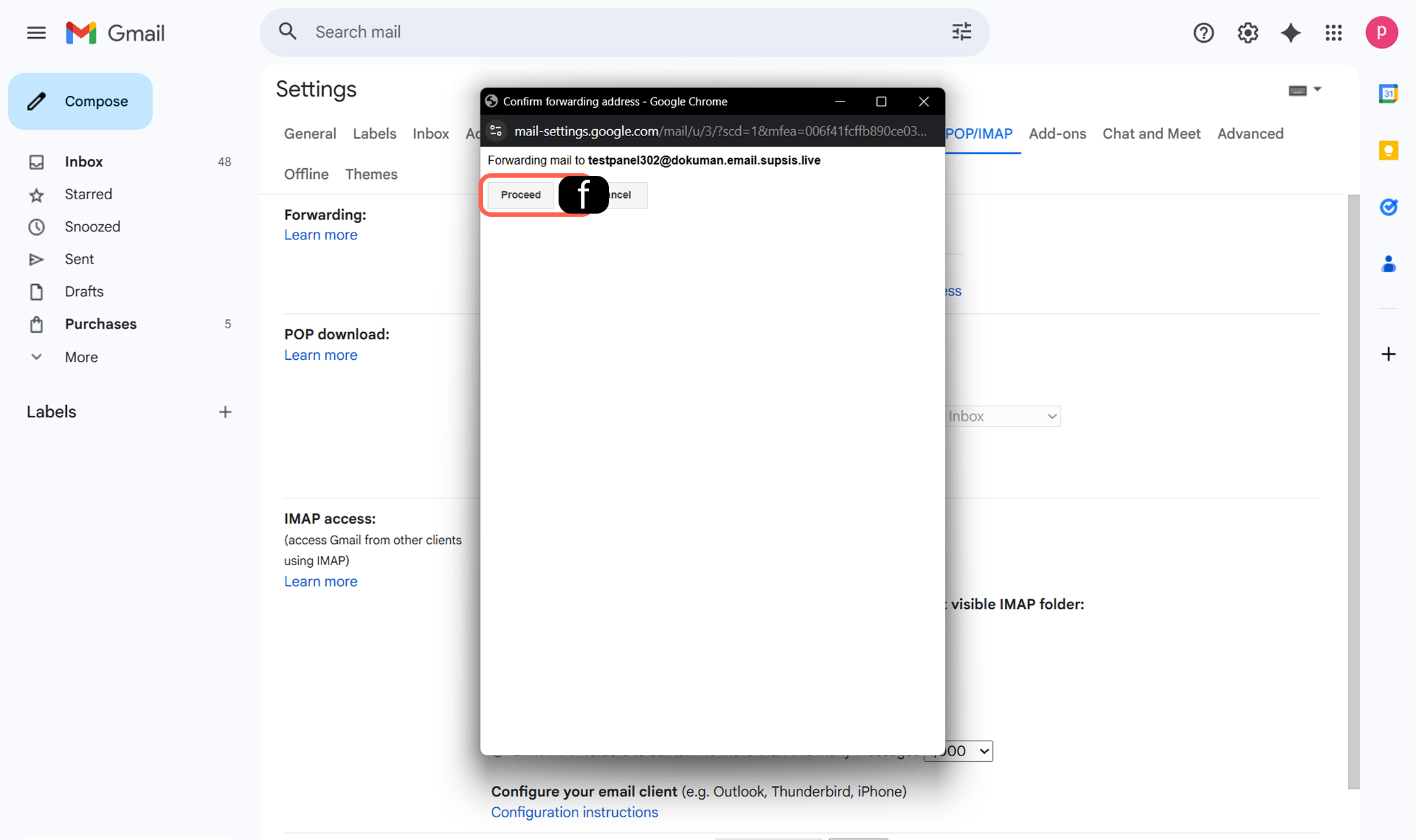Open the Gemini sparkle icon

click(x=1291, y=33)
